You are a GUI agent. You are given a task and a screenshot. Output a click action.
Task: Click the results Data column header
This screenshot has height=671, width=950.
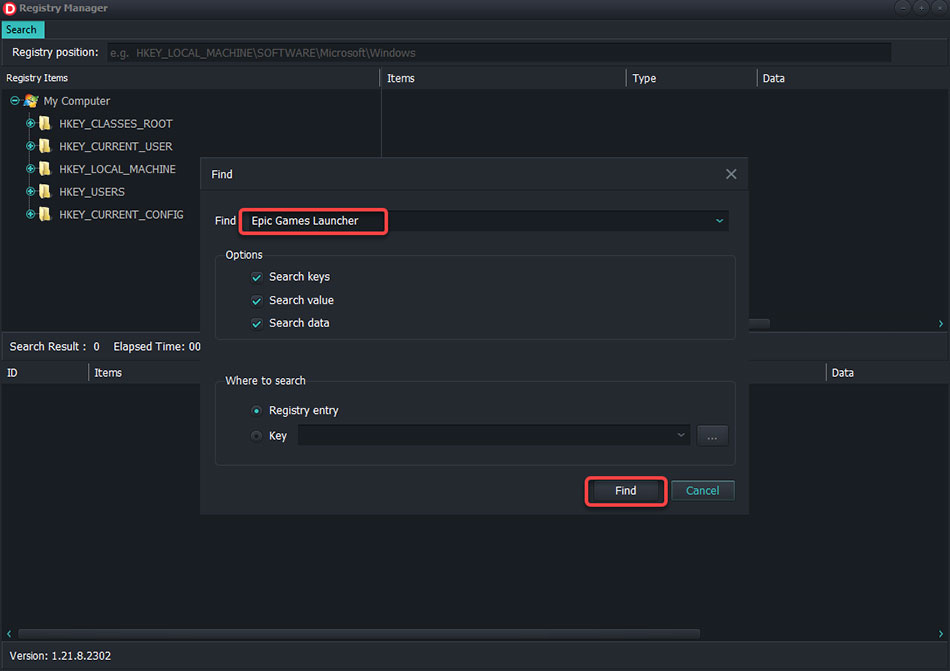pyautogui.click(x=843, y=372)
